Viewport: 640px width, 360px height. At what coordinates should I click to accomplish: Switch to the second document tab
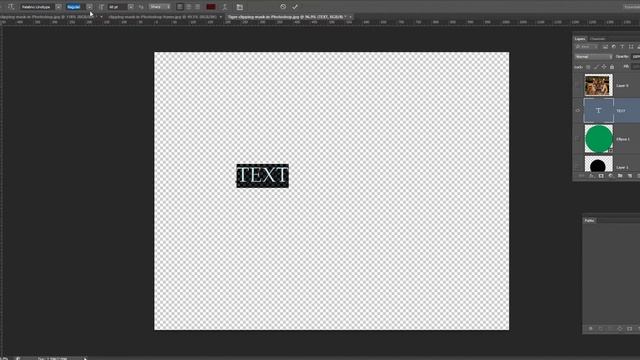[162, 17]
